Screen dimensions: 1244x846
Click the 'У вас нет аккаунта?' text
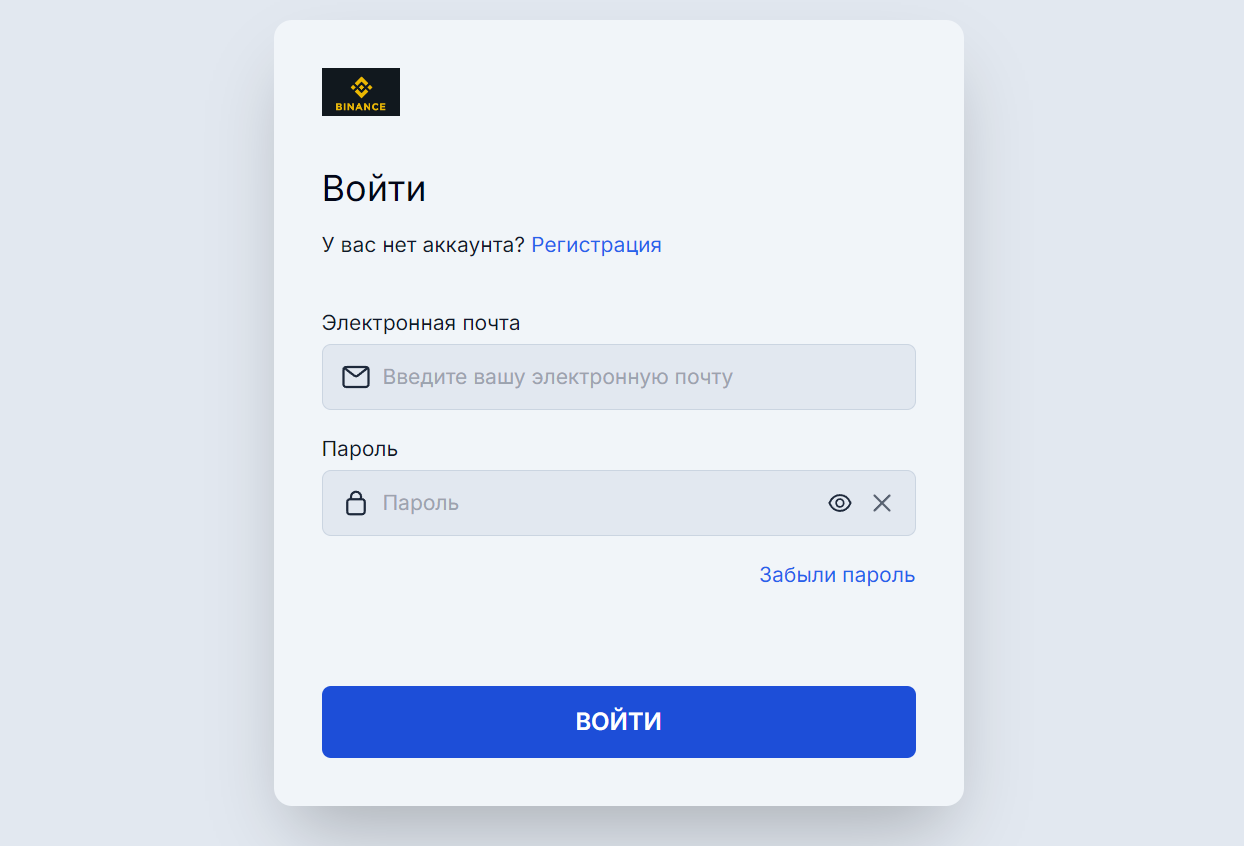point(423,245)
